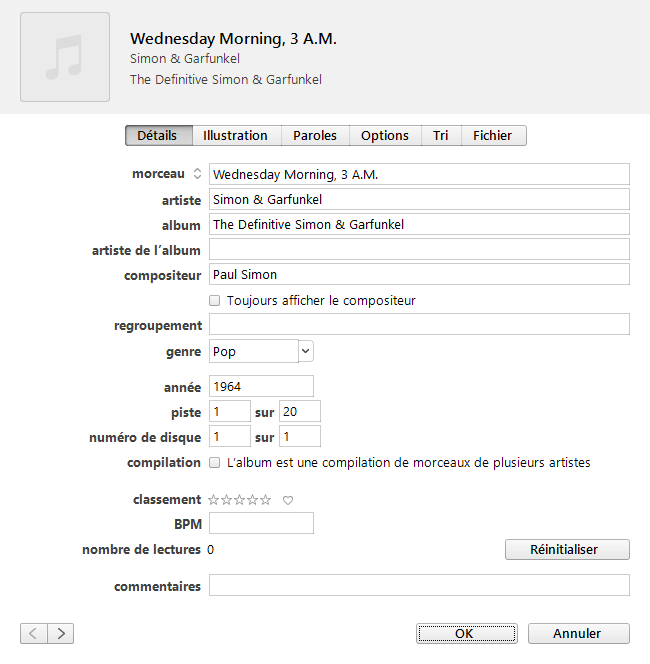Click the numéro de disque total field
This screenshot has width=650, height=664.
click(300, 436)
